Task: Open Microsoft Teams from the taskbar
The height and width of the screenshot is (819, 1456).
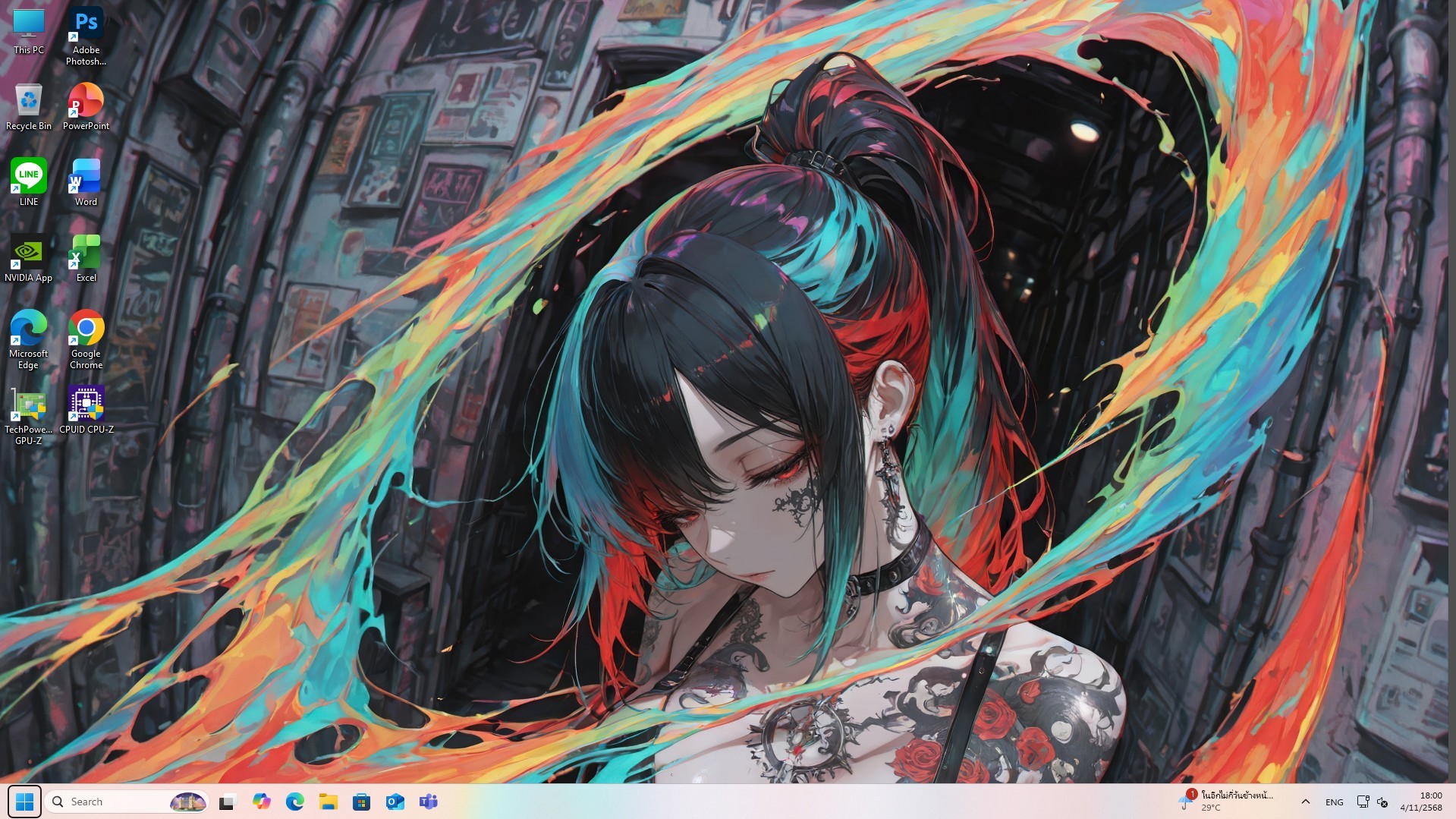Action: pos(429,802)
